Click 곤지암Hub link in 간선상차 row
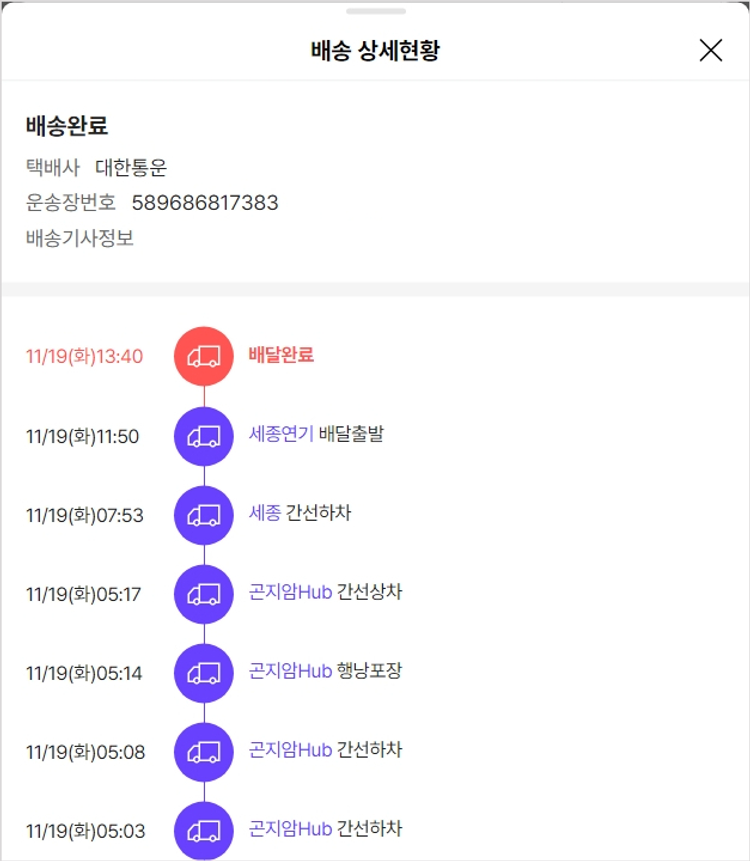Image resolution: width=750 pixels, height=861 pixels. click(290, 592)
